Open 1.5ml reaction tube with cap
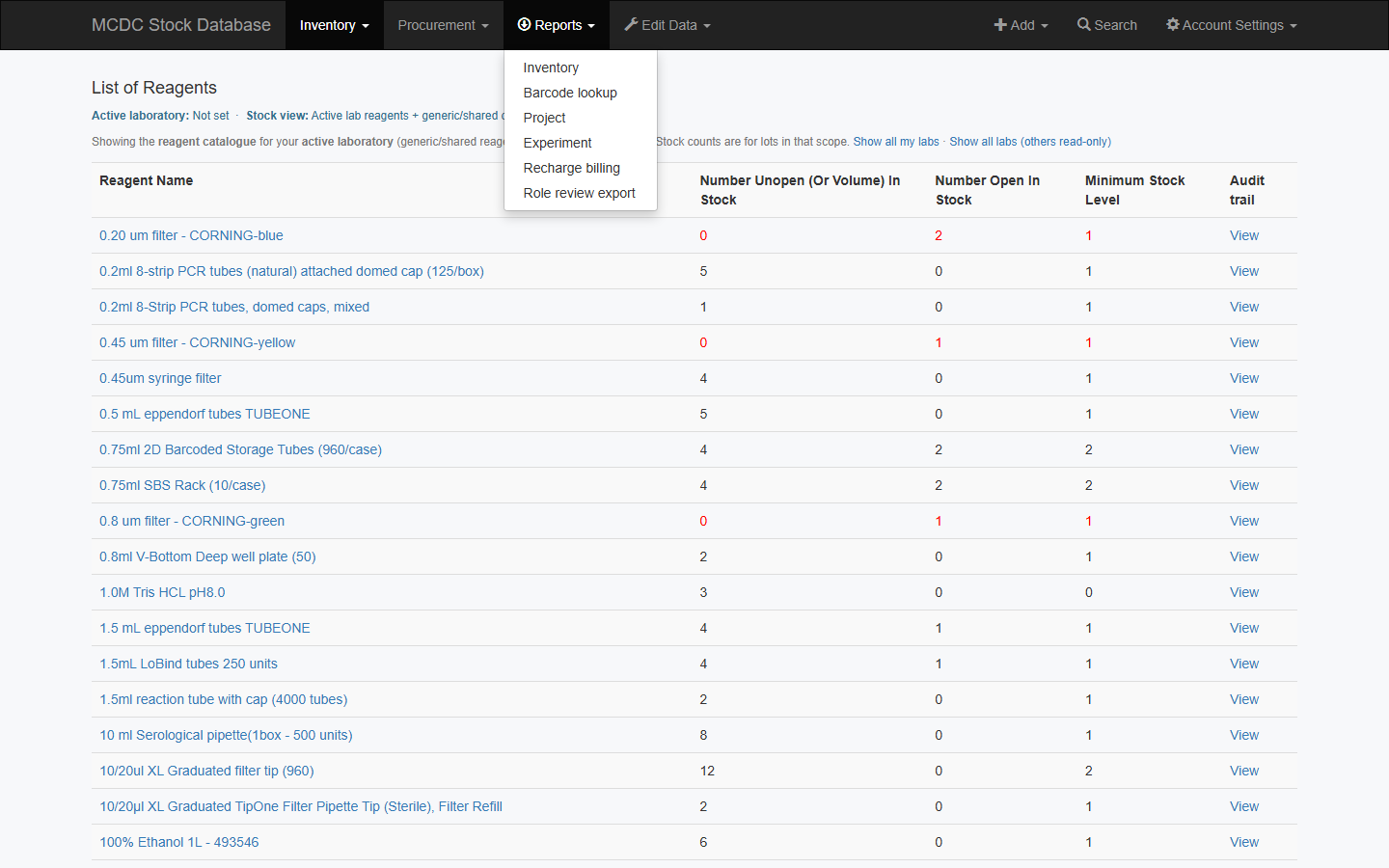1389x868 pixels. click(223, 699)
